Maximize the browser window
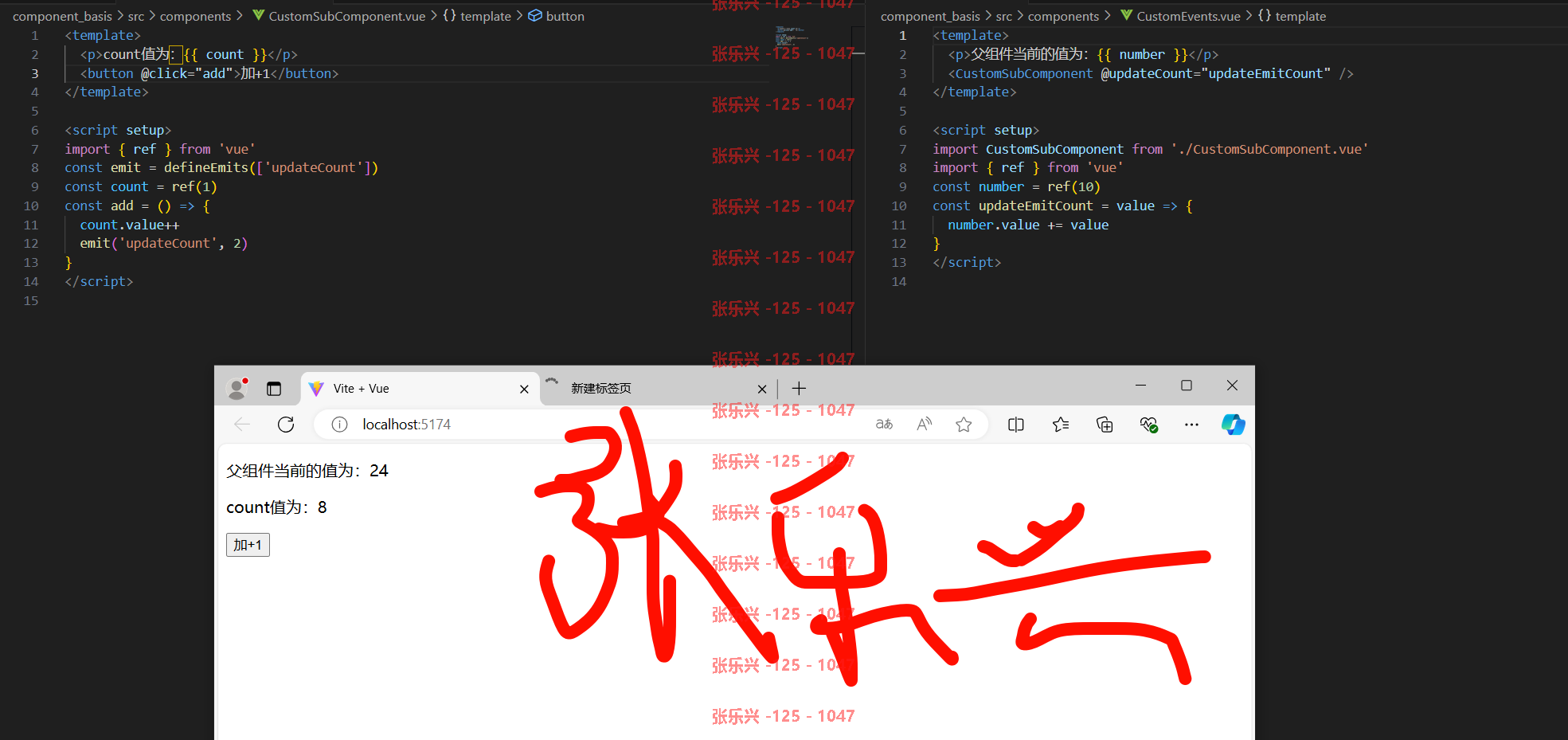Viewport: 1568px width, 740px height. click(1187, 386)
